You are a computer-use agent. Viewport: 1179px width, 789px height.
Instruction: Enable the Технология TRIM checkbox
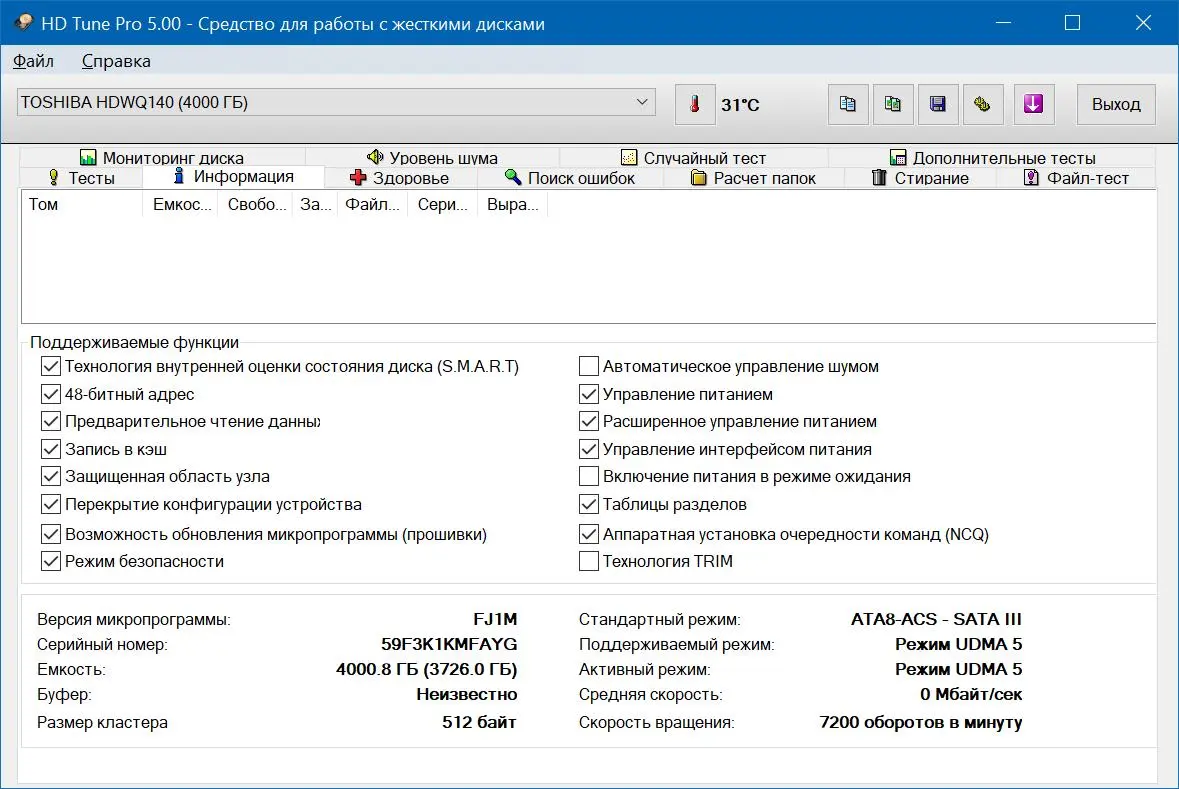[x=589, y=561]
